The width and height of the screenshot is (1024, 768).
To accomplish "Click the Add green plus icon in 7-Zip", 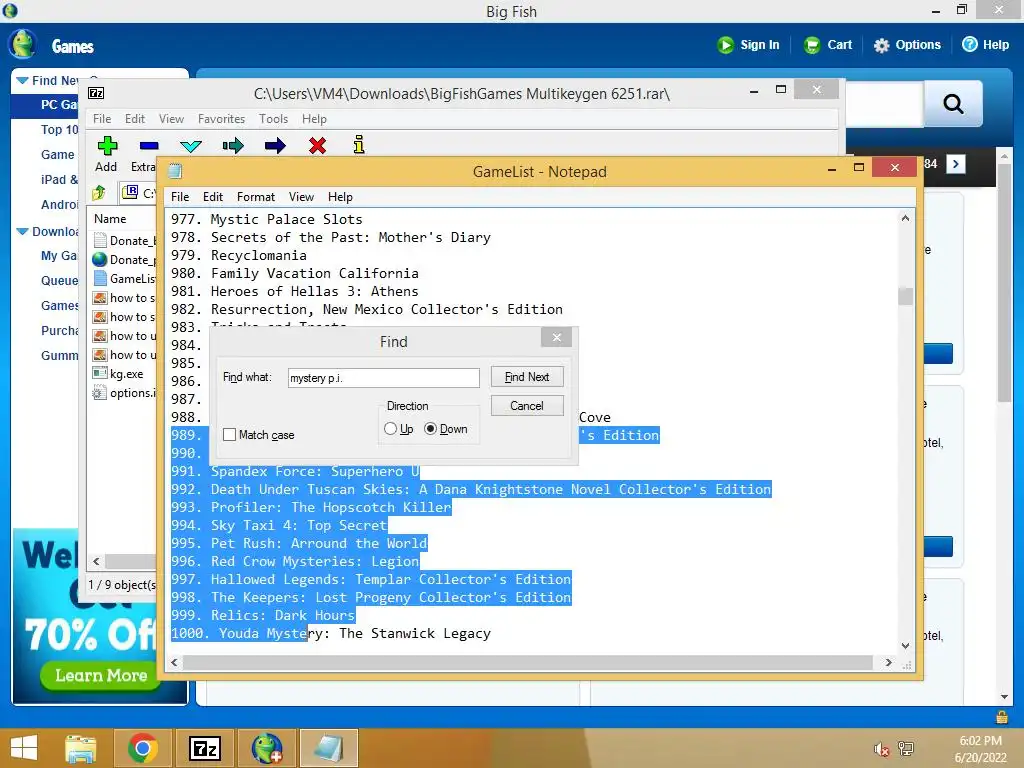I will pyautogui.click(x=107, y=145).
